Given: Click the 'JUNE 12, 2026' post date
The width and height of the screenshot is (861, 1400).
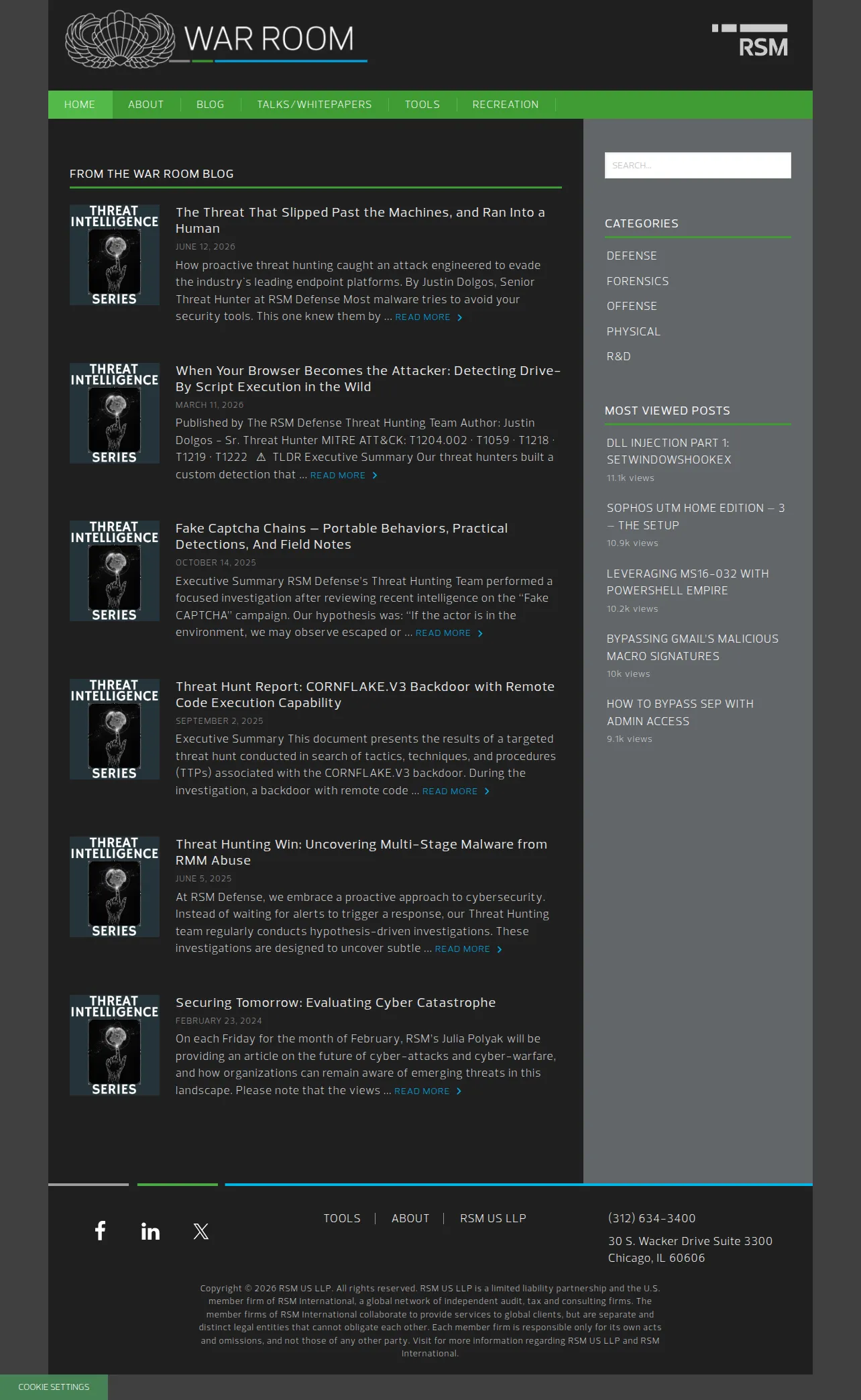Looking at the screenshot, I should (205, 247).
